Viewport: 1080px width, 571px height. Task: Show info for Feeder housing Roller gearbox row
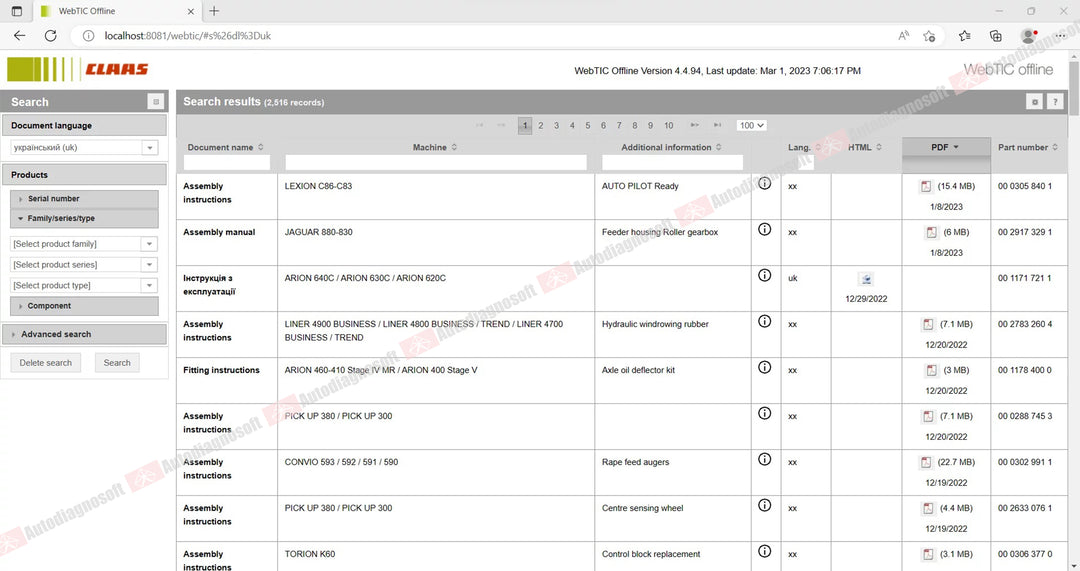(765, 229)
